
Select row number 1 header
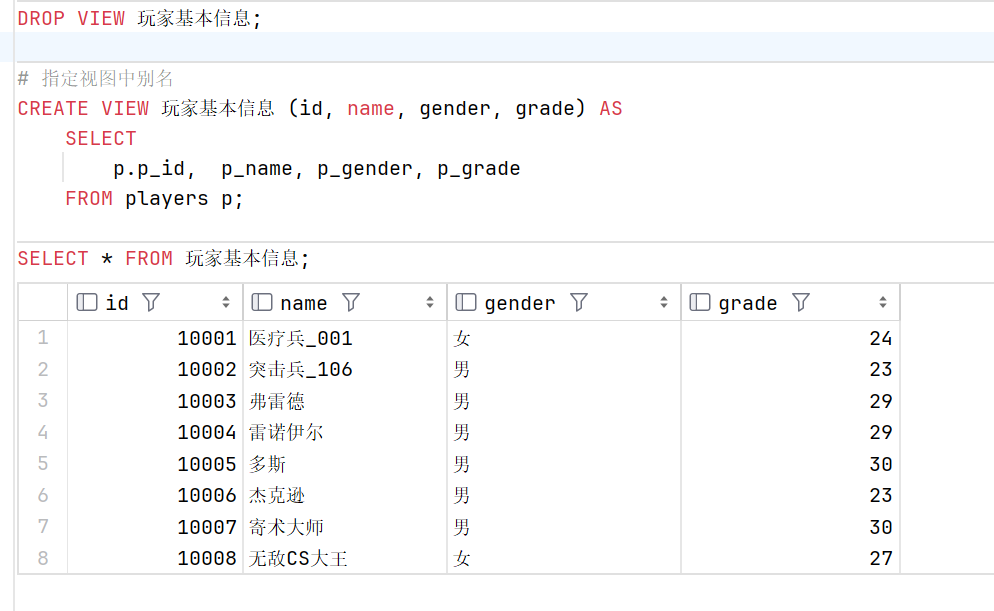[x=42, y=337]
